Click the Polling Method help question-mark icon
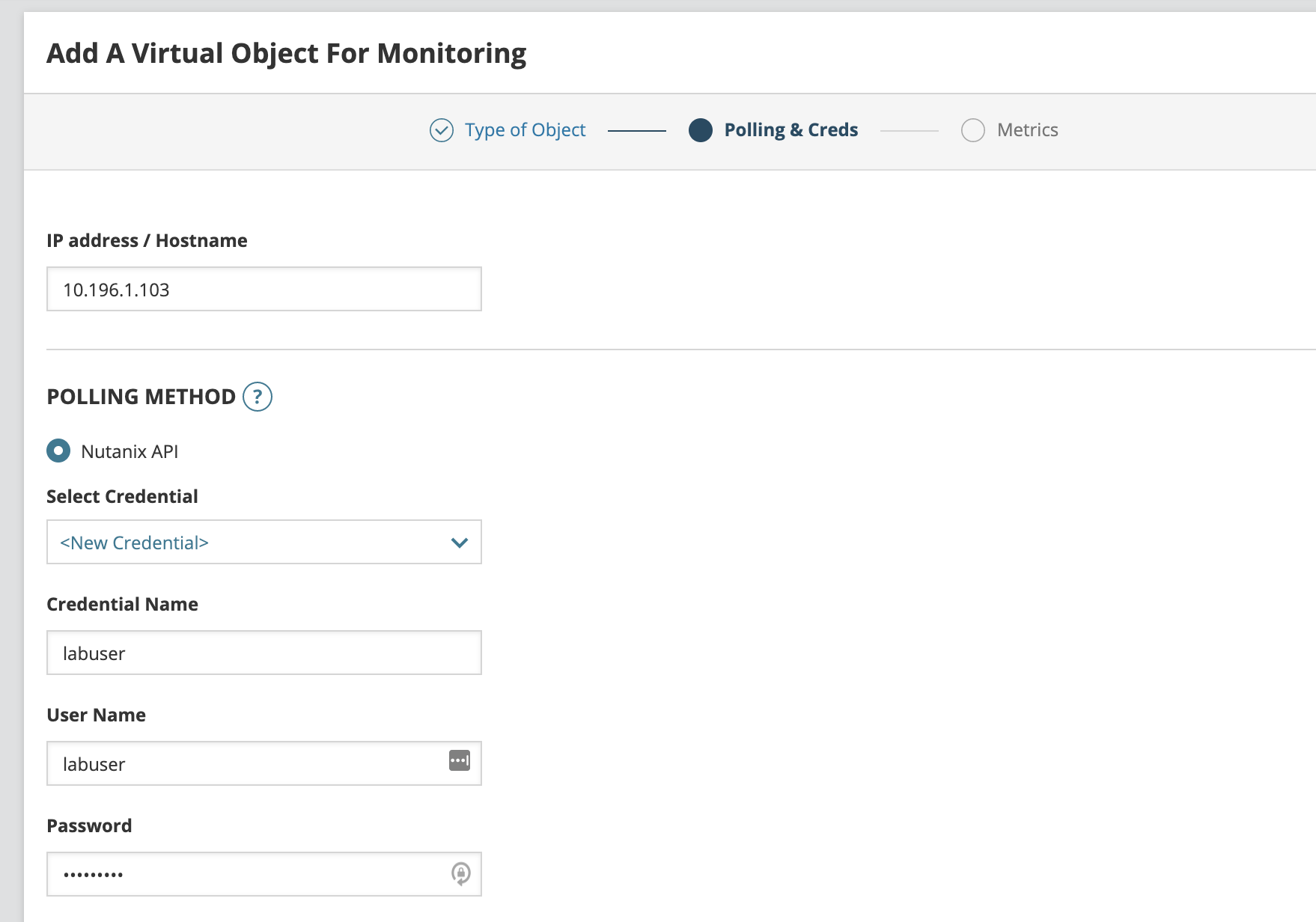The image size is (1316, 922). 258,397
